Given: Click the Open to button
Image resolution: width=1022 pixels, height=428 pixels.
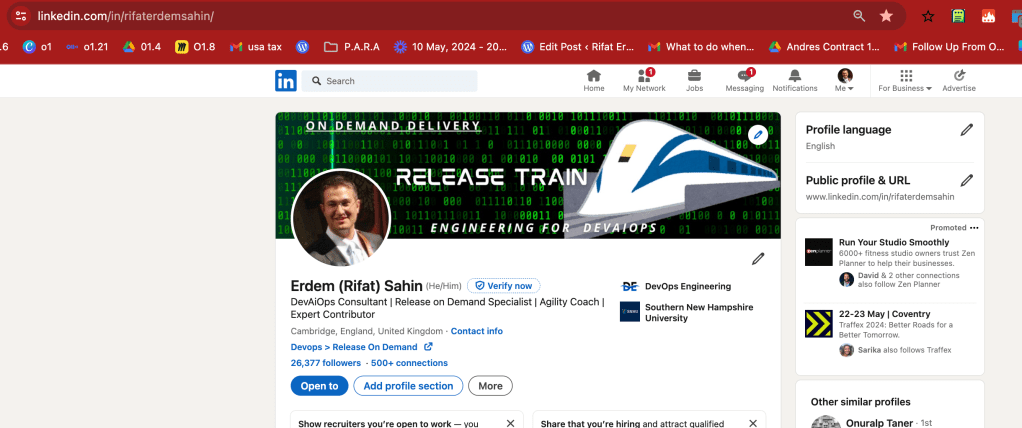Looking at the screenshot, I should point(319,386).
